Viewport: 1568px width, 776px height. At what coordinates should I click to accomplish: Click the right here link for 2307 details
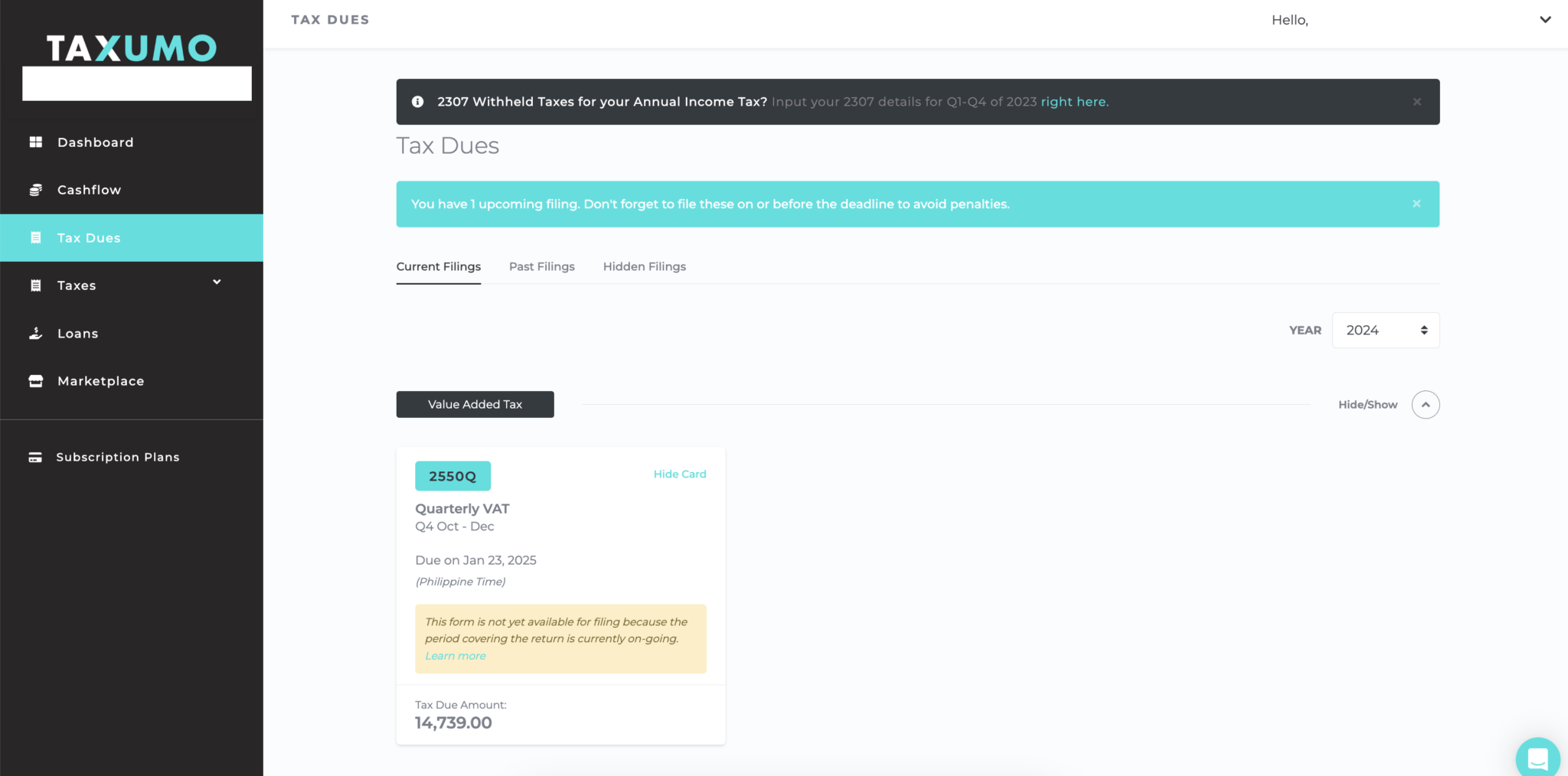[1074, 101]
